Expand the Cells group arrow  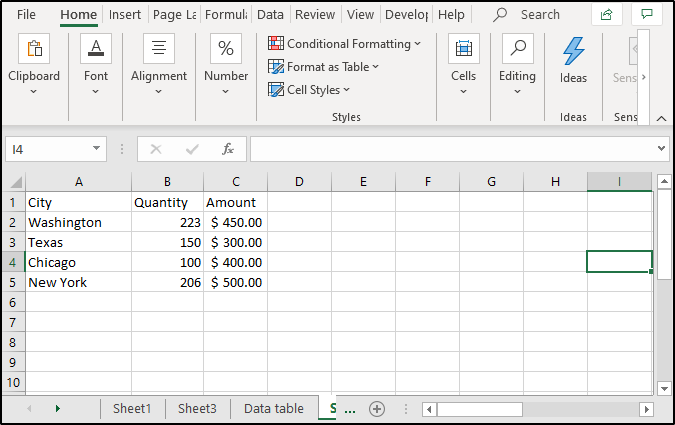464,91
